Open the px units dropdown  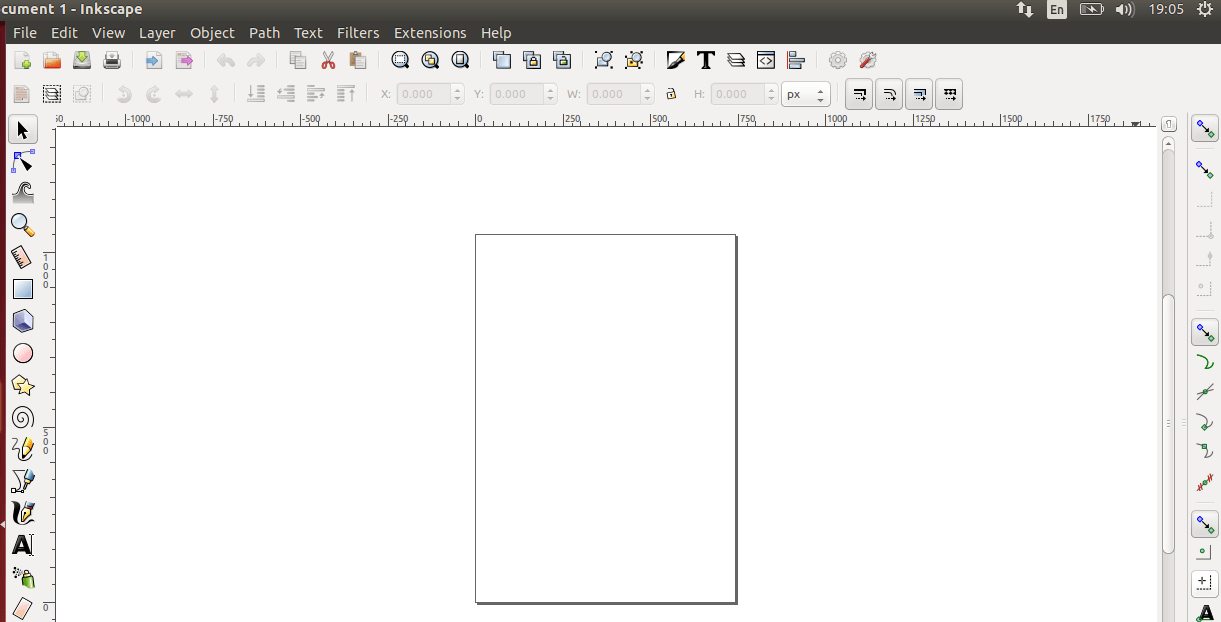click(x=806, y=93)
